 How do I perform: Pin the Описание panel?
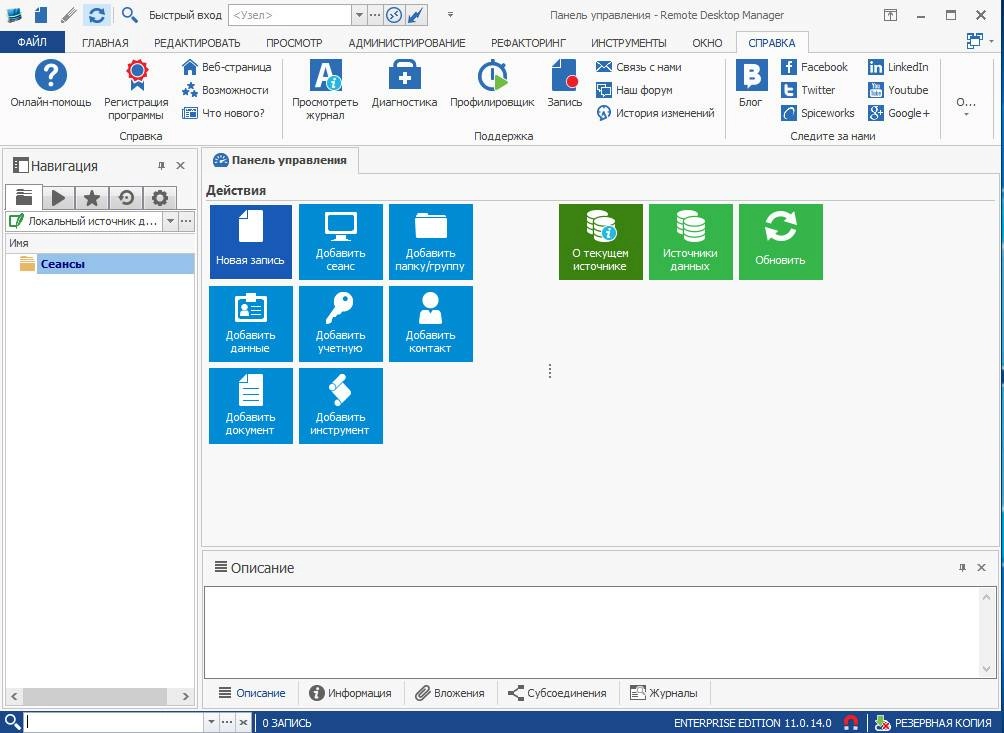tap(962, 567)
